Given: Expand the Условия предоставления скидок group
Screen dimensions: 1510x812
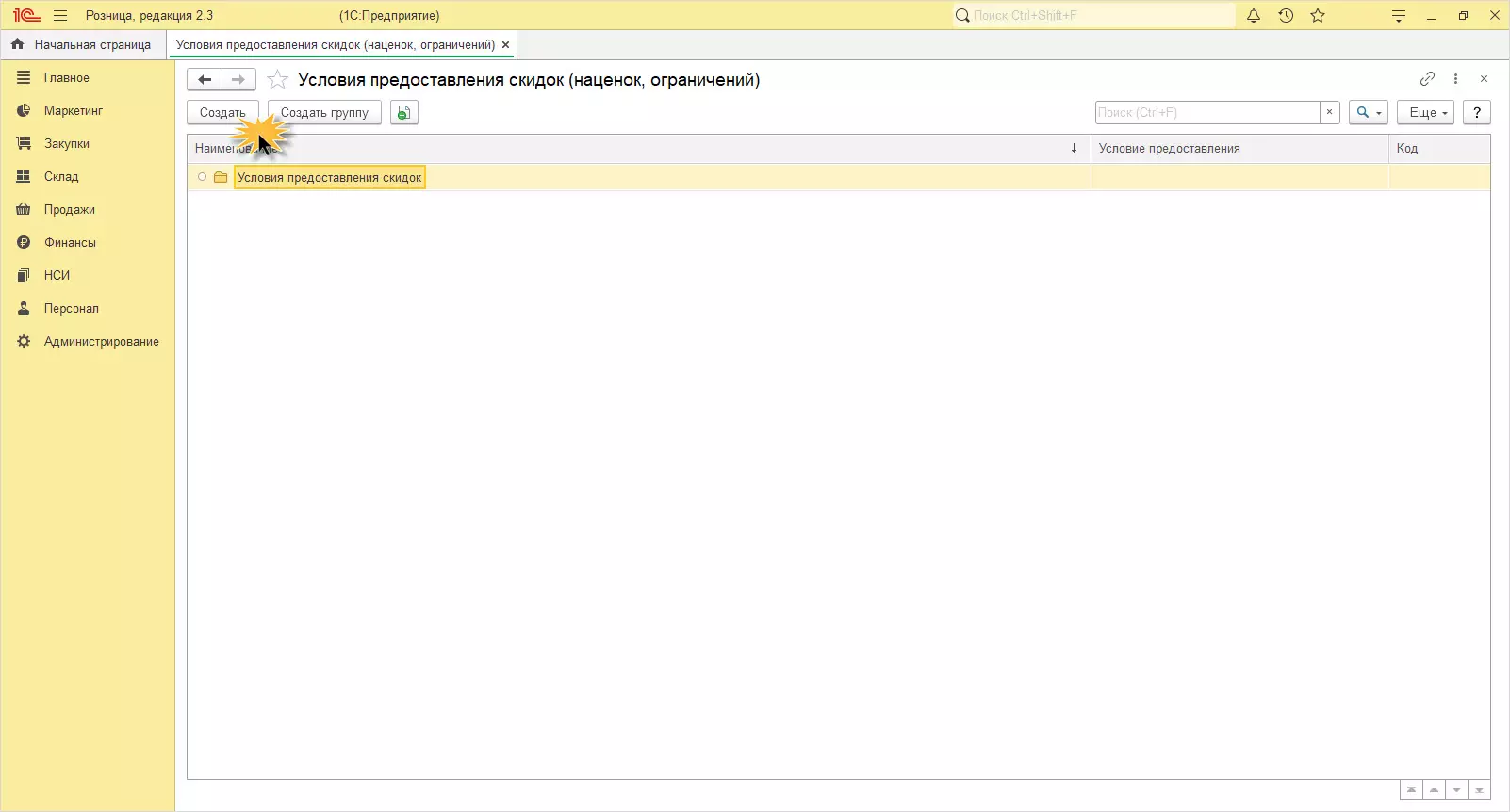Looking at the screenshot, I should click(202, 177).
